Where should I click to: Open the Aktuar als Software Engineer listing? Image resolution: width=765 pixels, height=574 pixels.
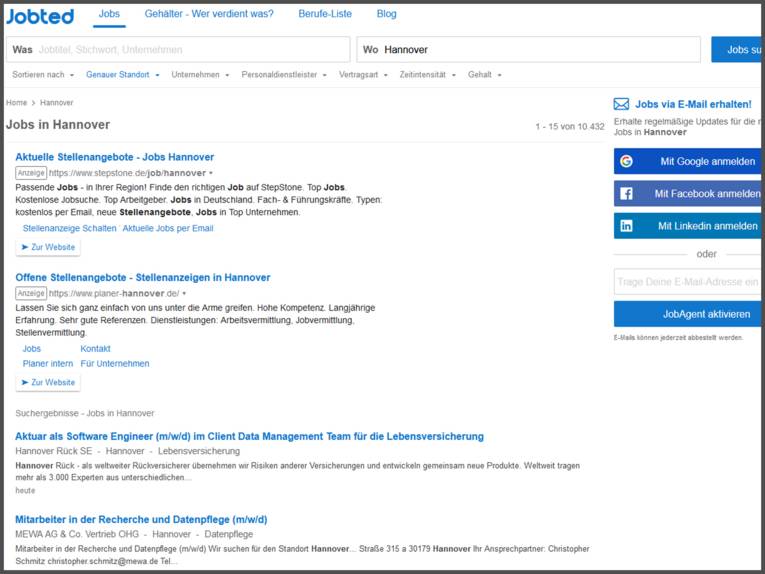249,436
